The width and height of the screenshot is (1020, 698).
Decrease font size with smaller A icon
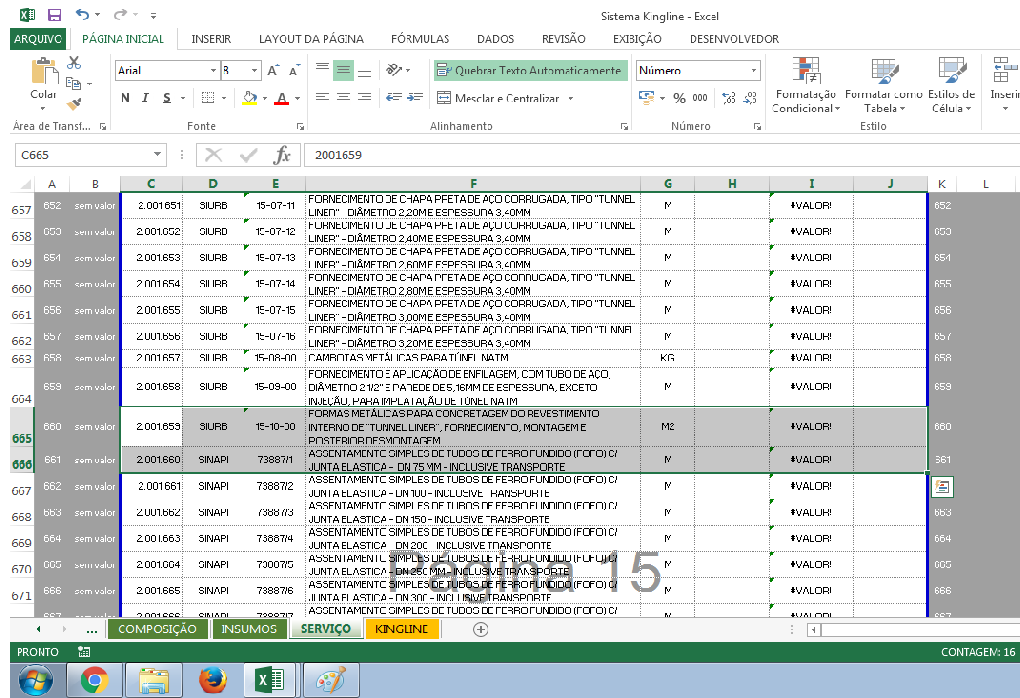click(x=295, y=70)
